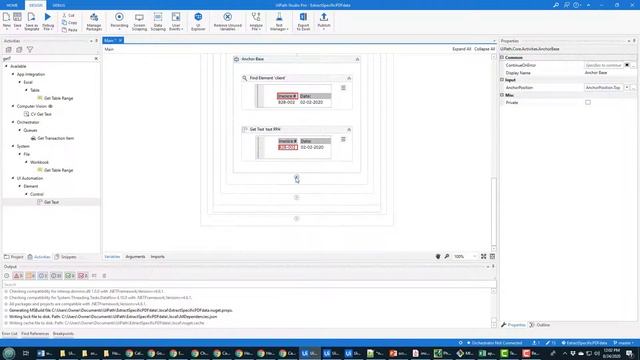Open the Variables panel tab
640x360 pixels.
pos(112,257)
